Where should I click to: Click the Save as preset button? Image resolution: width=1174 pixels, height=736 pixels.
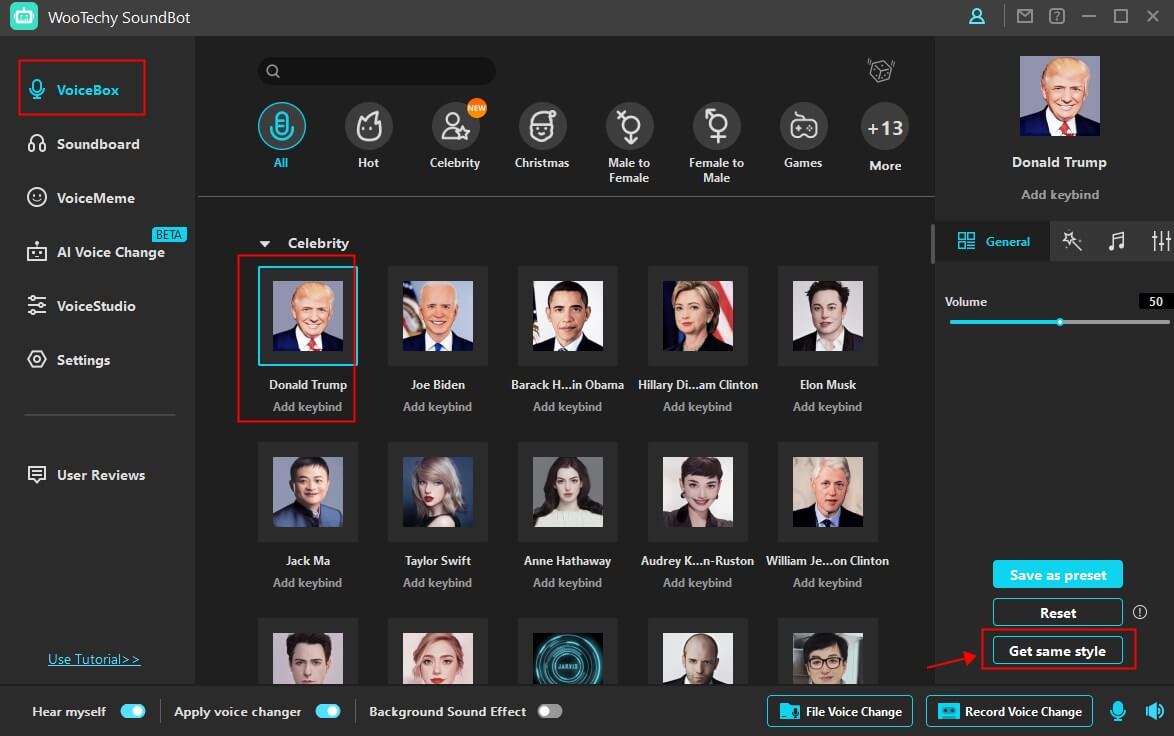tap(1057, 575)
